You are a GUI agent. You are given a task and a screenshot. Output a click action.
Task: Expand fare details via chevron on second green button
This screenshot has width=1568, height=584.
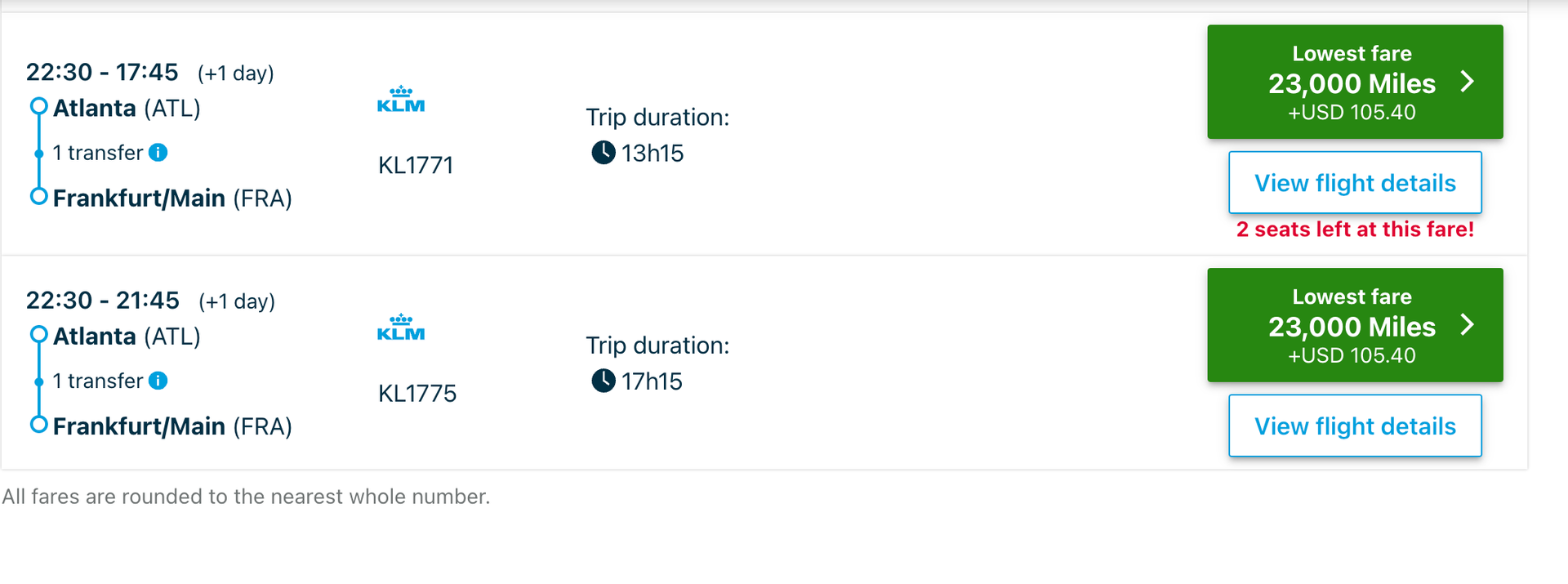(1468, 324)
